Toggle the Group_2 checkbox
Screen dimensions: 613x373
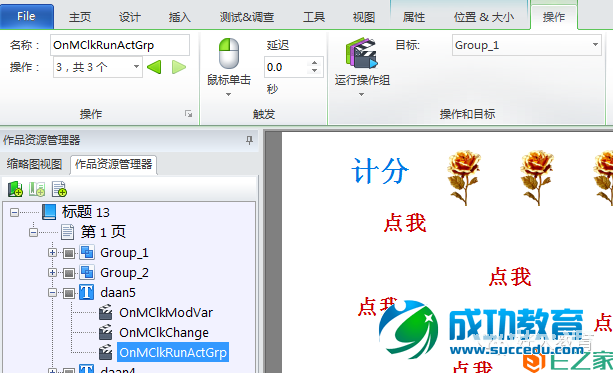pyautogui.click(x=69, y=273)
